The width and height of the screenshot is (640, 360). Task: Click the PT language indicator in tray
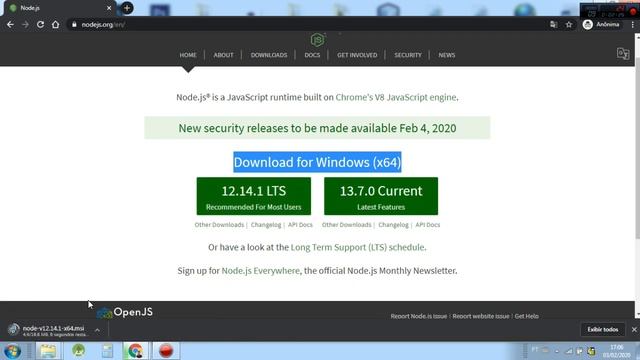coord(535,350)
